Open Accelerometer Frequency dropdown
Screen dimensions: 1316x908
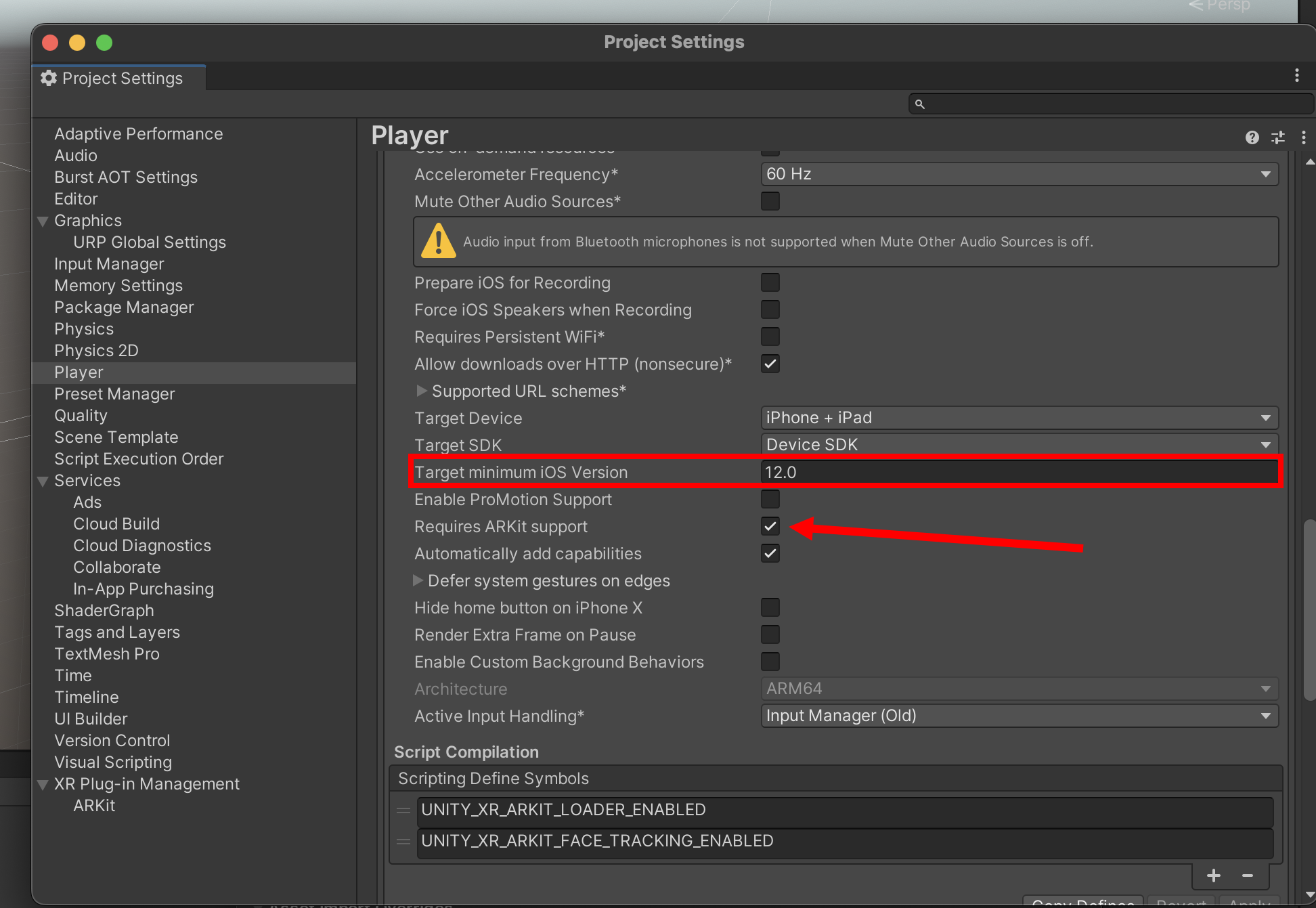coord(1019,174)
